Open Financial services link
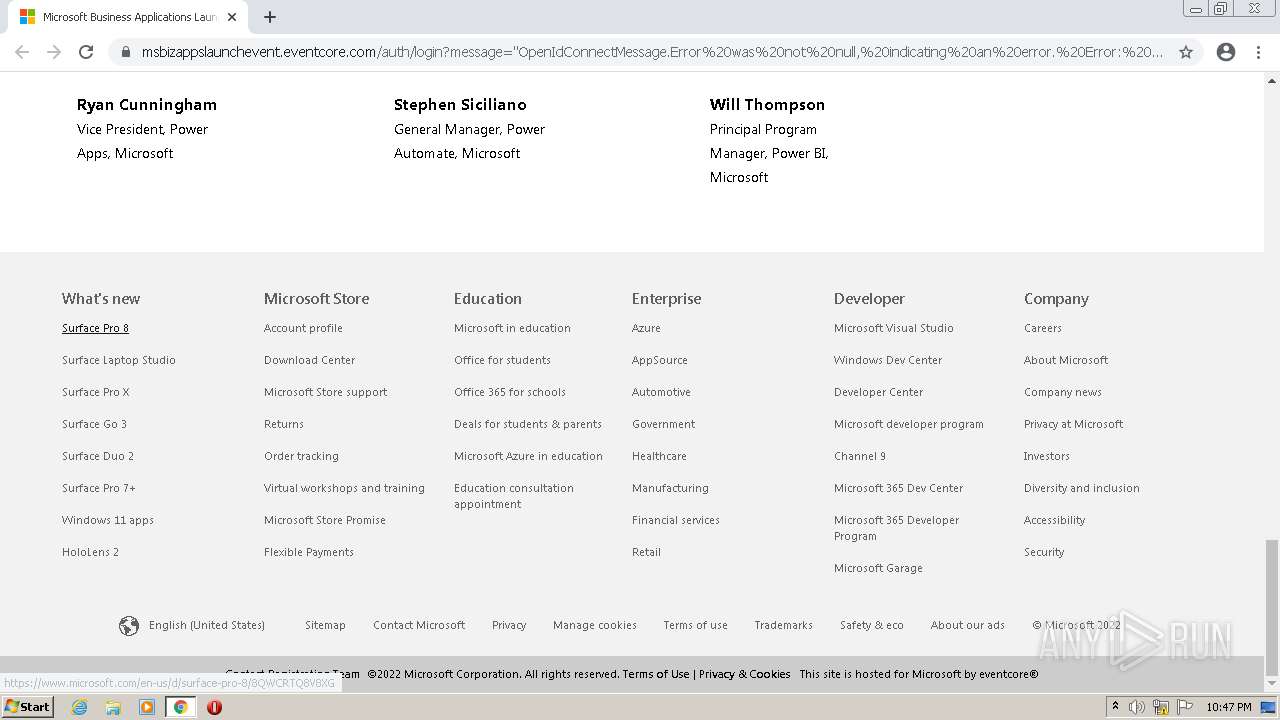 (x=676, y=520)
